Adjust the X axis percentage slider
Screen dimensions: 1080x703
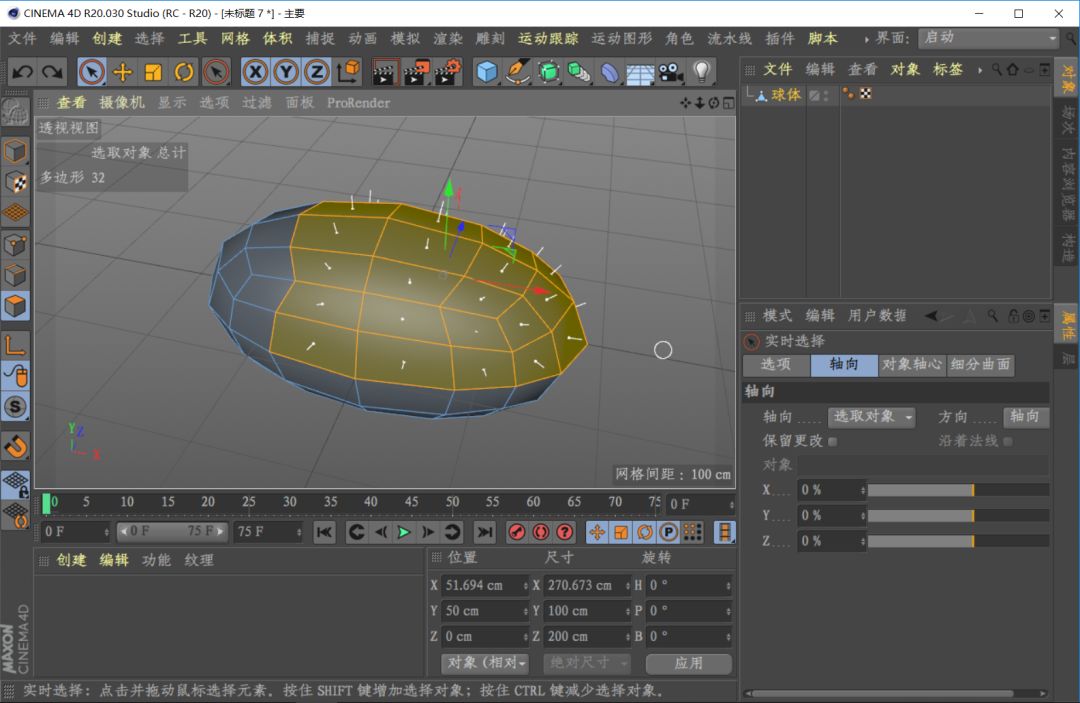pos(958,490)
